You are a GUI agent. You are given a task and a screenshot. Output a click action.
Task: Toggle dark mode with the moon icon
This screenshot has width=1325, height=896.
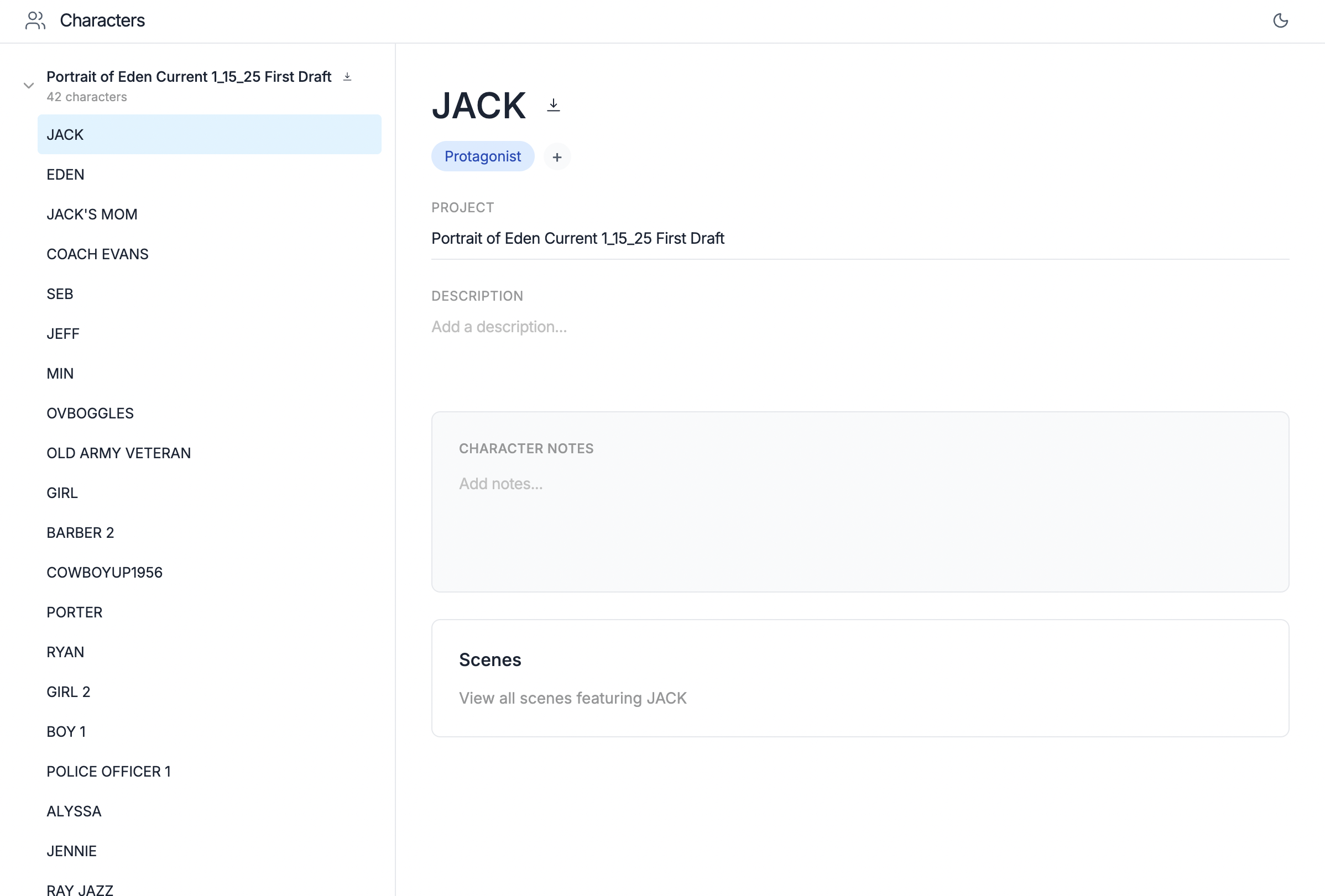coord(1280,21)
